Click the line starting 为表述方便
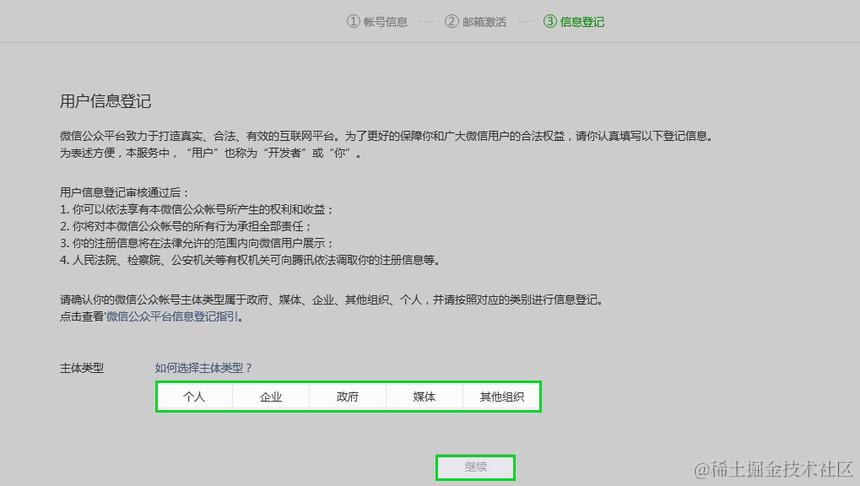 click(x=211, y=153)
